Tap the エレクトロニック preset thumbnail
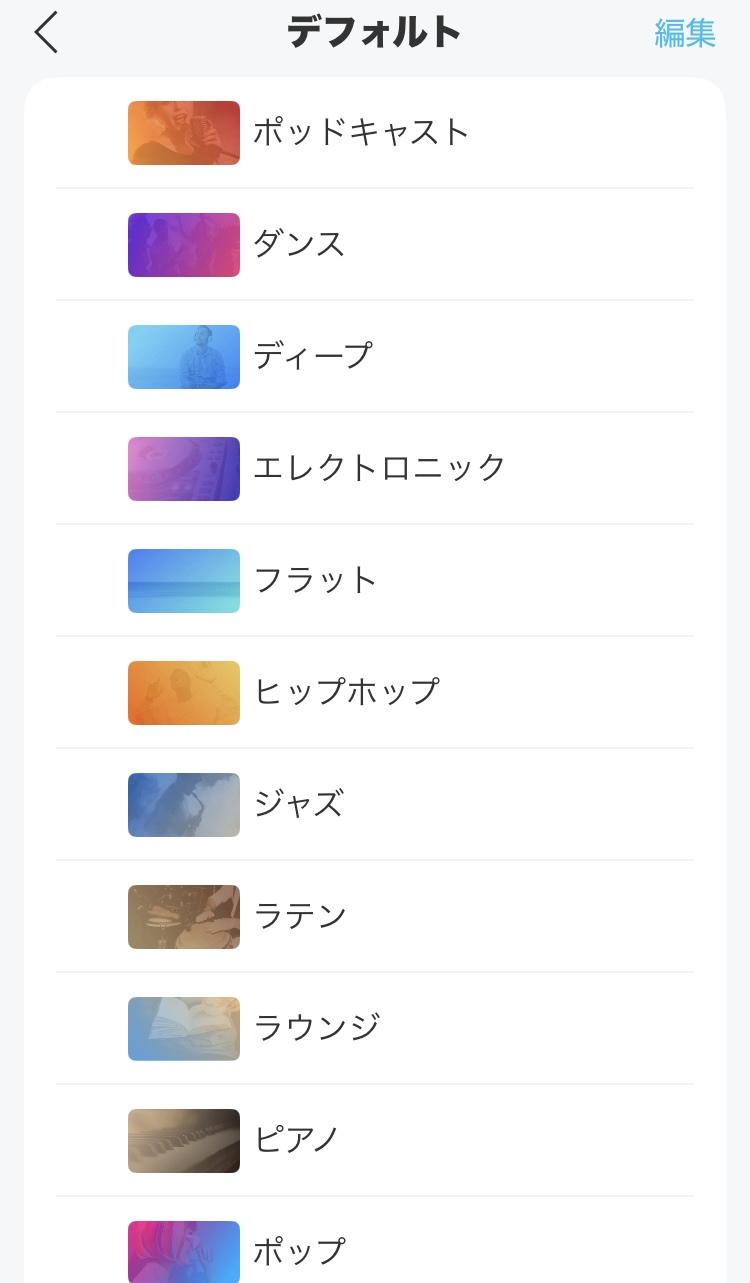 [x=184, y=468]
